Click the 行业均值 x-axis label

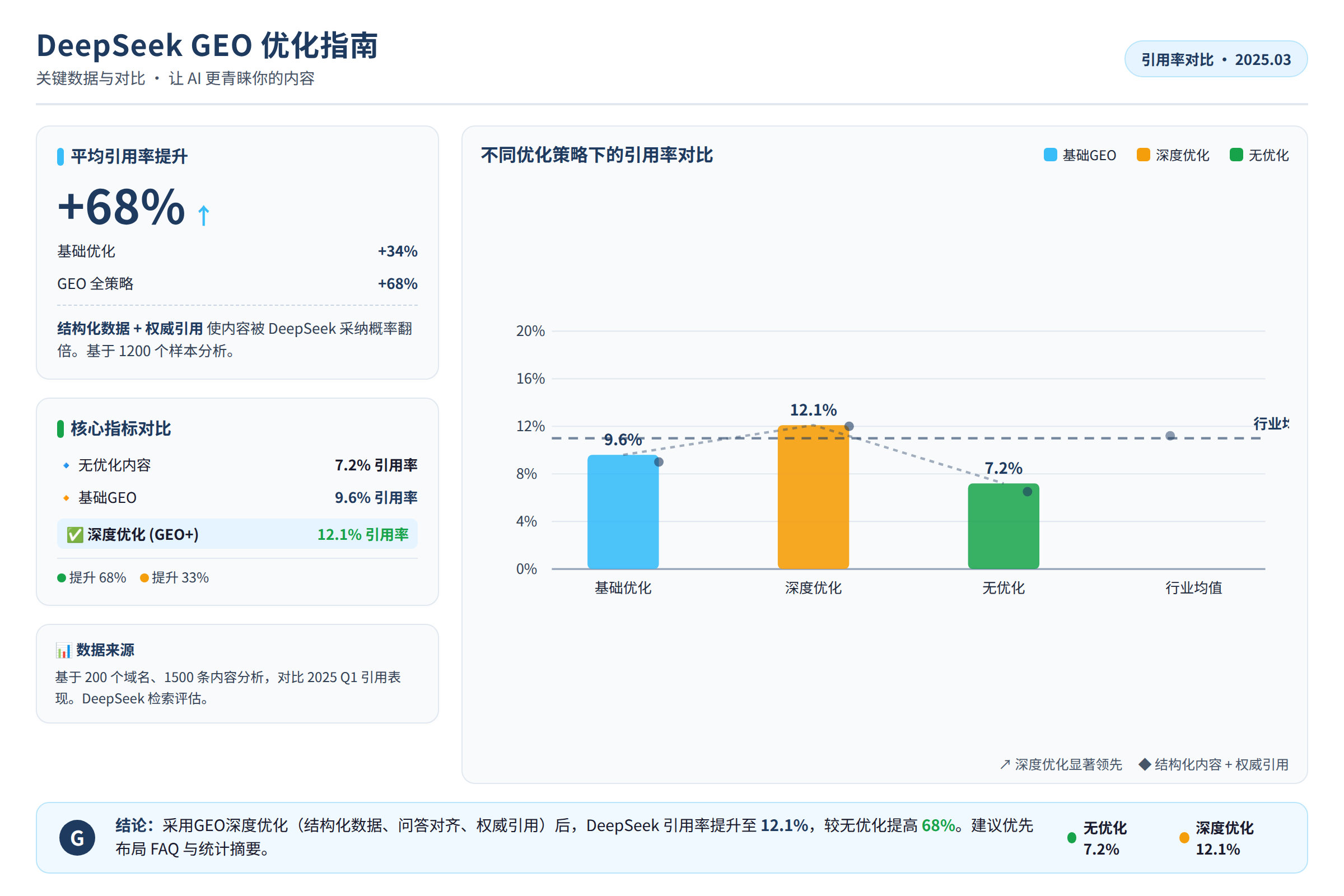coord(1194,587)
